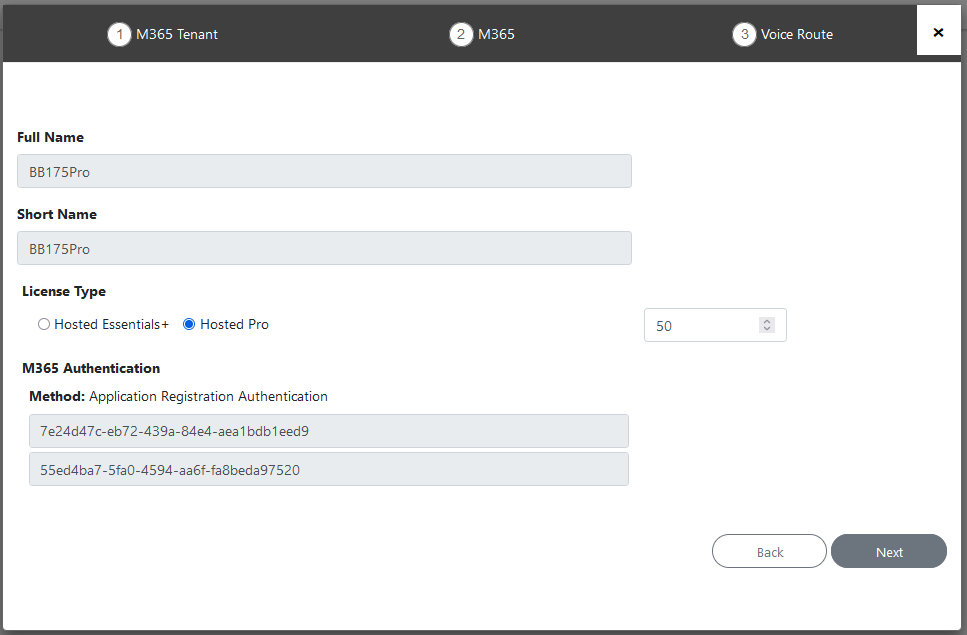The image size is (967, 635).
Task: Go back with the Back button
Action: 769,551
